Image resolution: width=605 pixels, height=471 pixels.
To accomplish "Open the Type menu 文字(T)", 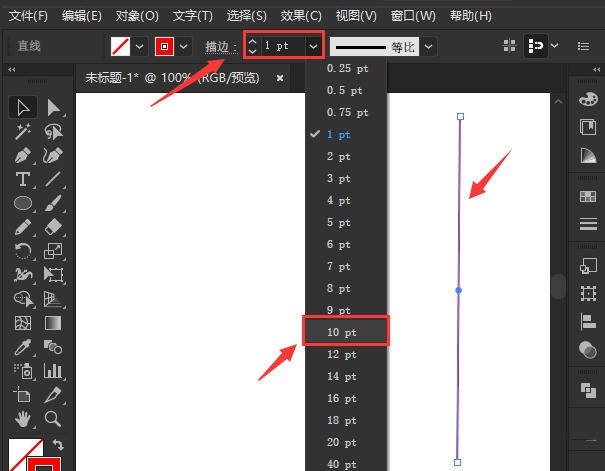I will pyautogui.click(x=193, y=16).
